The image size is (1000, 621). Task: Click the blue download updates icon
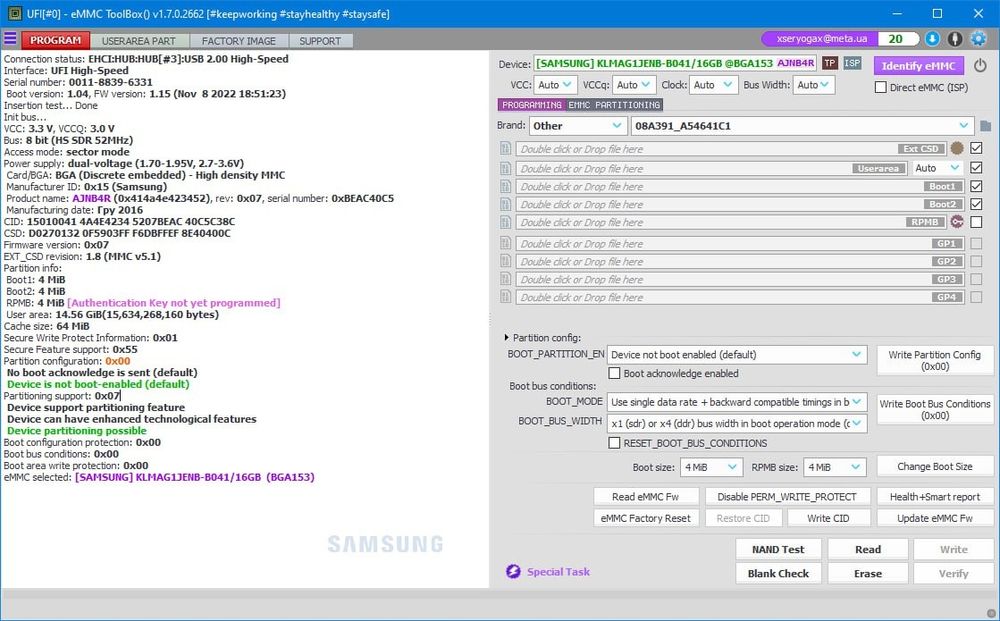[x=932, y=39]
